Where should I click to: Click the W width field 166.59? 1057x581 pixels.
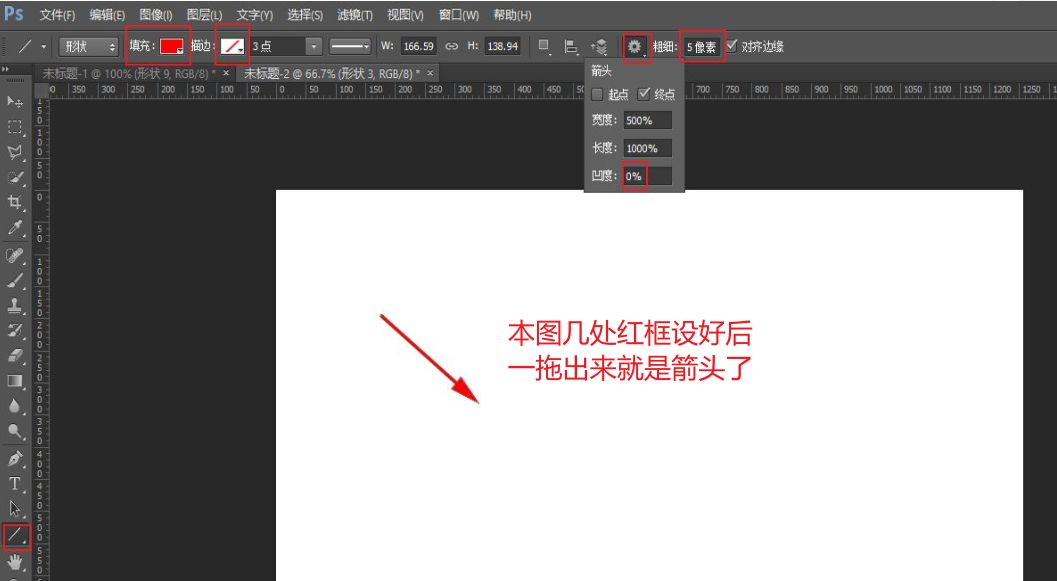(418, 47)
